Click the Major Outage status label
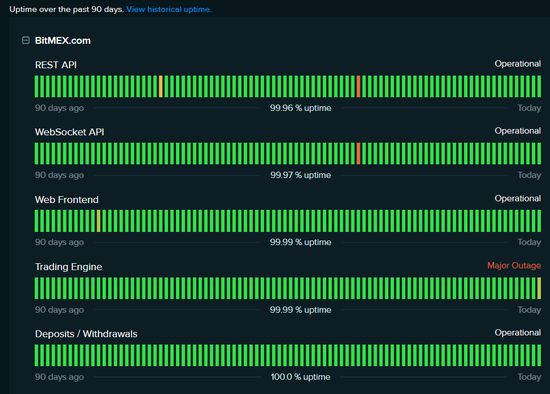The image size is (550, 394). point(514,266)
